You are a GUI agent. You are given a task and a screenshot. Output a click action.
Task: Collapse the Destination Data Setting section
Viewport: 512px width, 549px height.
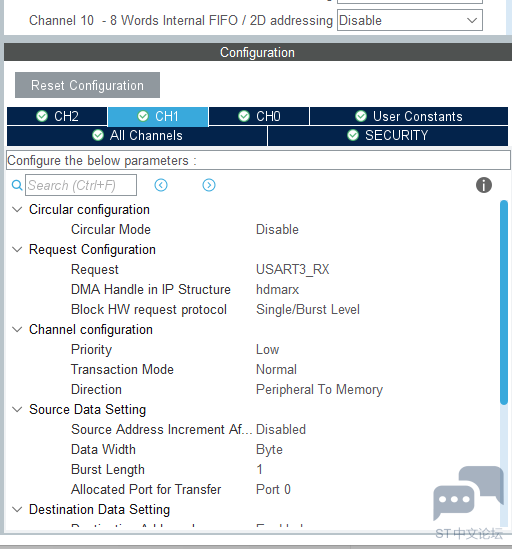coord(17,509)
